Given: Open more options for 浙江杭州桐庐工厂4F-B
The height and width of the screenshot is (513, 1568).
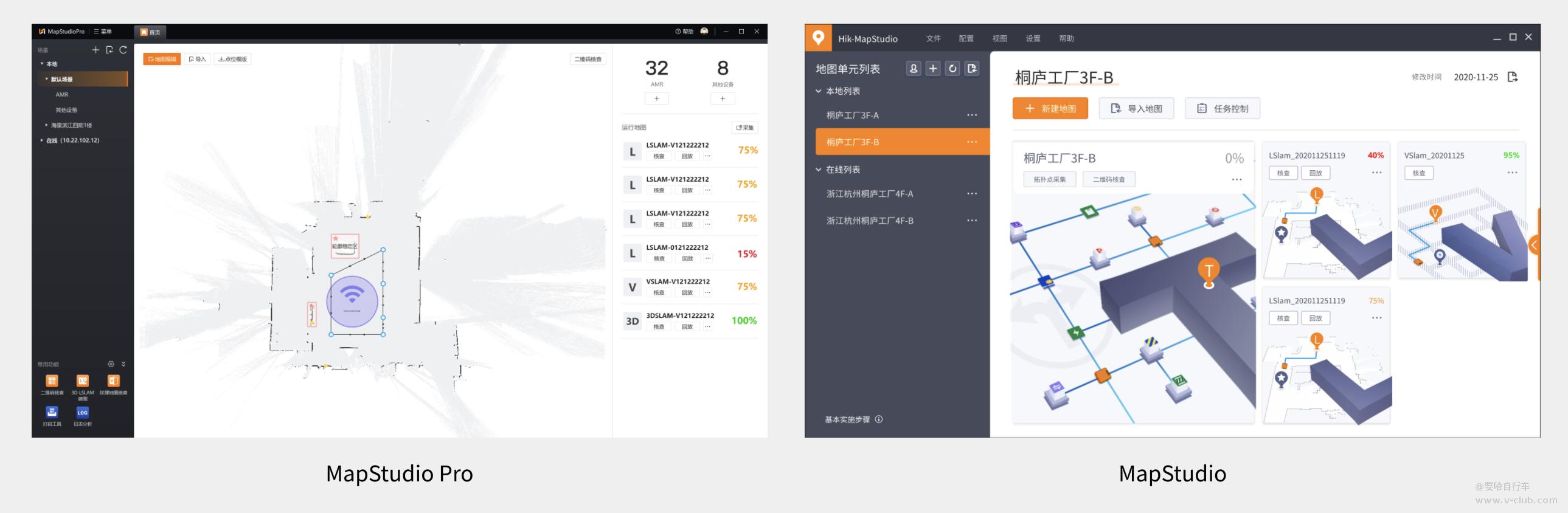Looking at the screenshot, I should pos(972,220).
